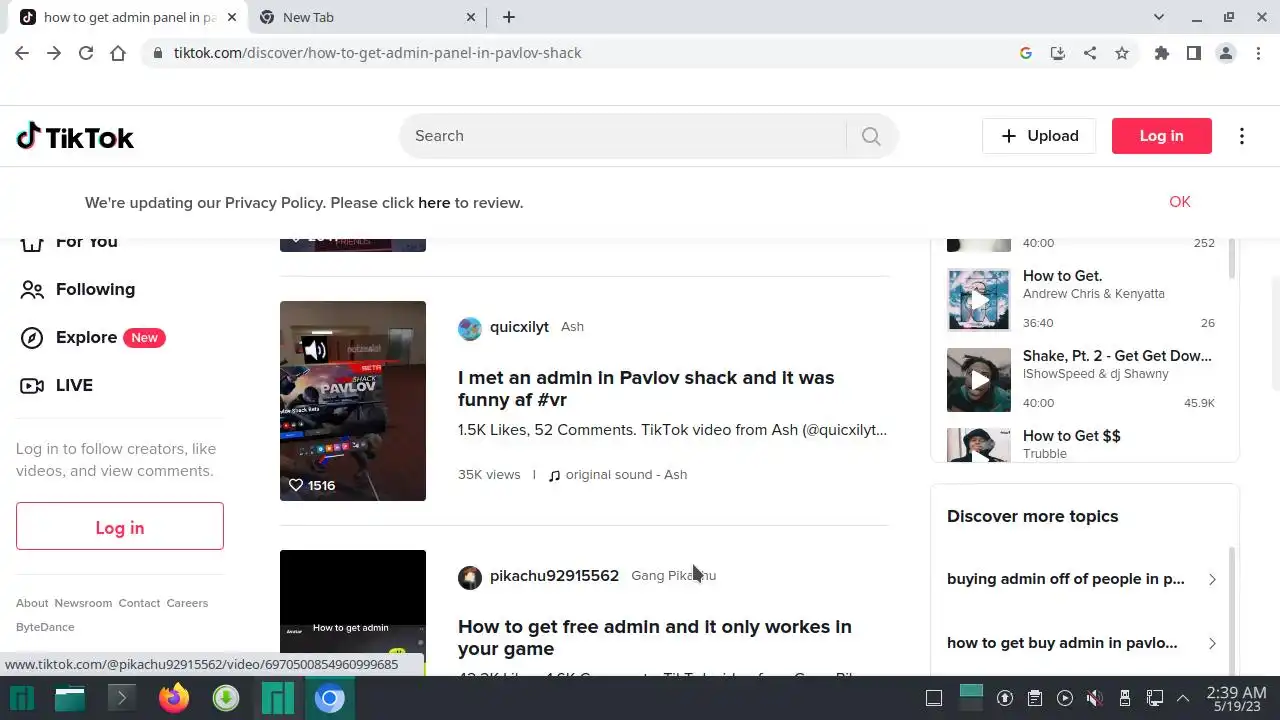Screen dimensions: 1280x720
Task: Open the Careers footer link
Action: (x=187, y=603)
